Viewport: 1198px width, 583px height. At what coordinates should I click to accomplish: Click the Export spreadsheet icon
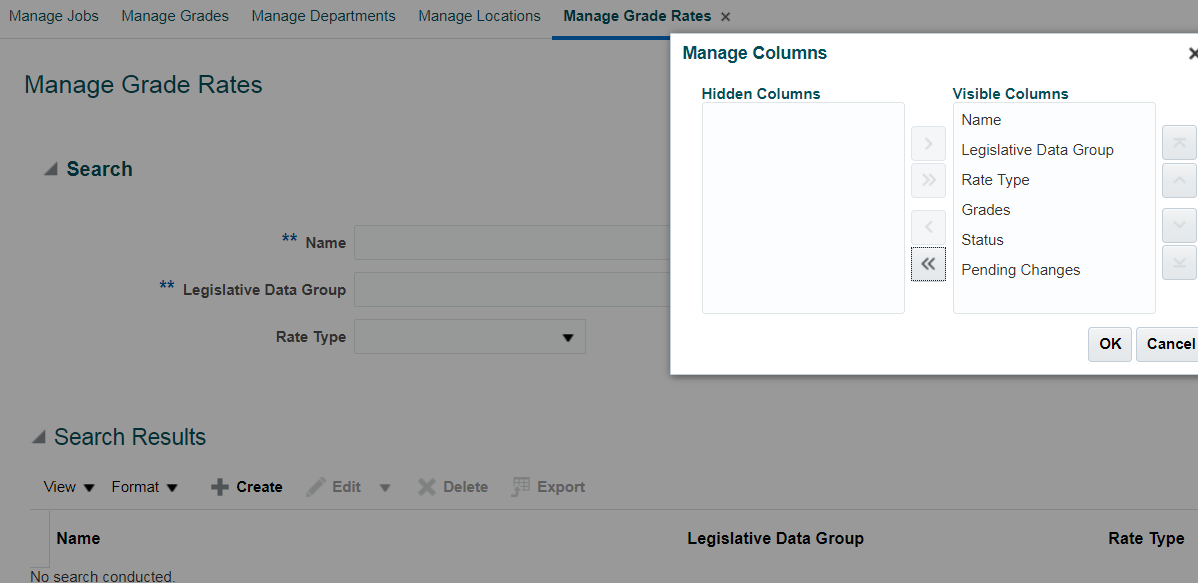[x=521, y=487]
